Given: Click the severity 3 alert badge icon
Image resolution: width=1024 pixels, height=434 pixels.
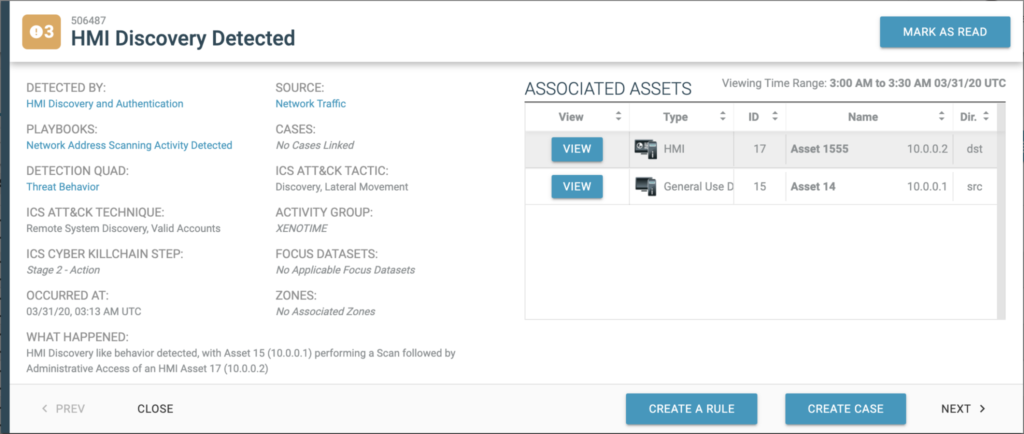Looking at the screenshot, I should coord(42,32).
